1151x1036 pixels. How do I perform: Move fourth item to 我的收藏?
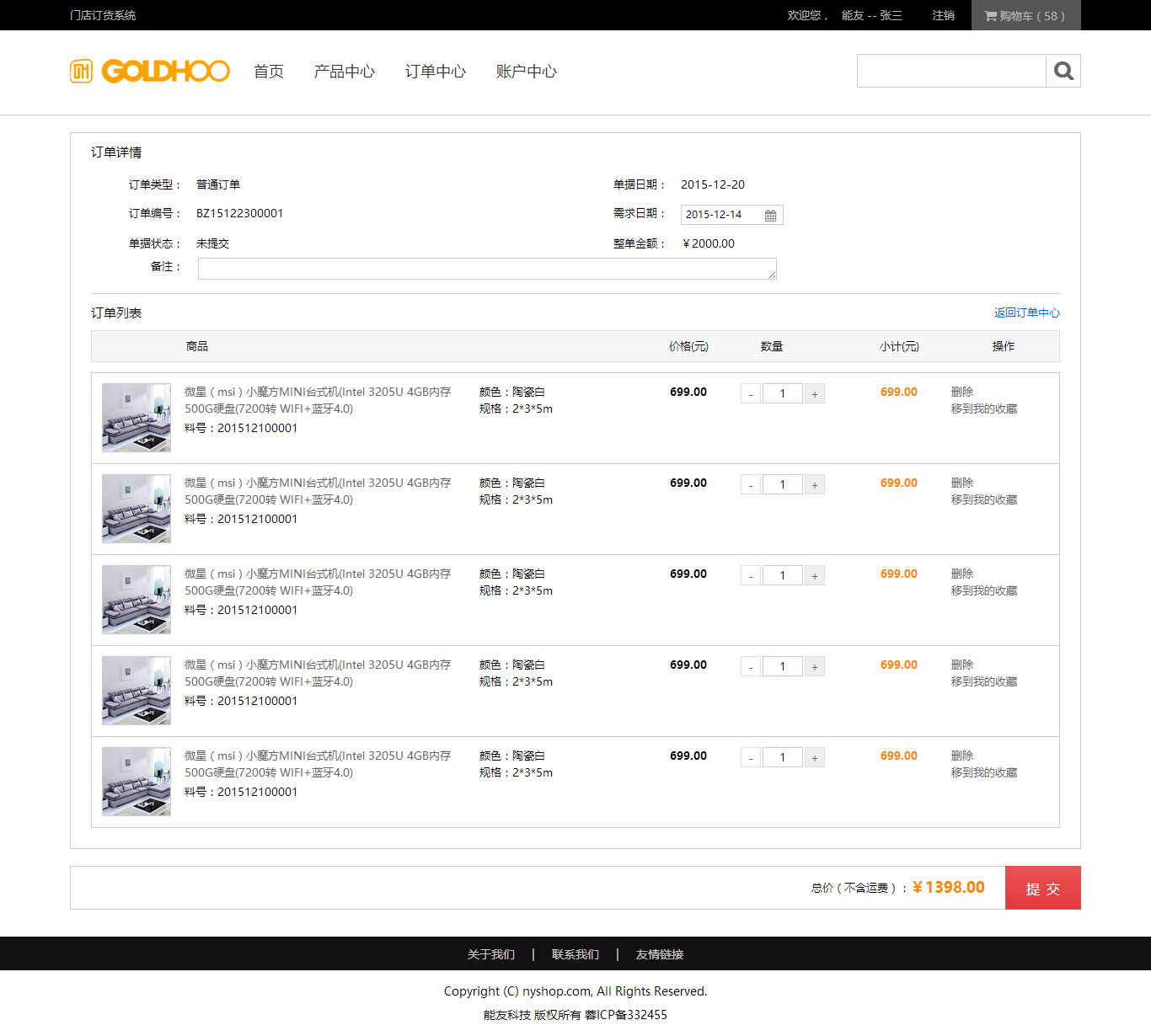[x=983, y=681]
